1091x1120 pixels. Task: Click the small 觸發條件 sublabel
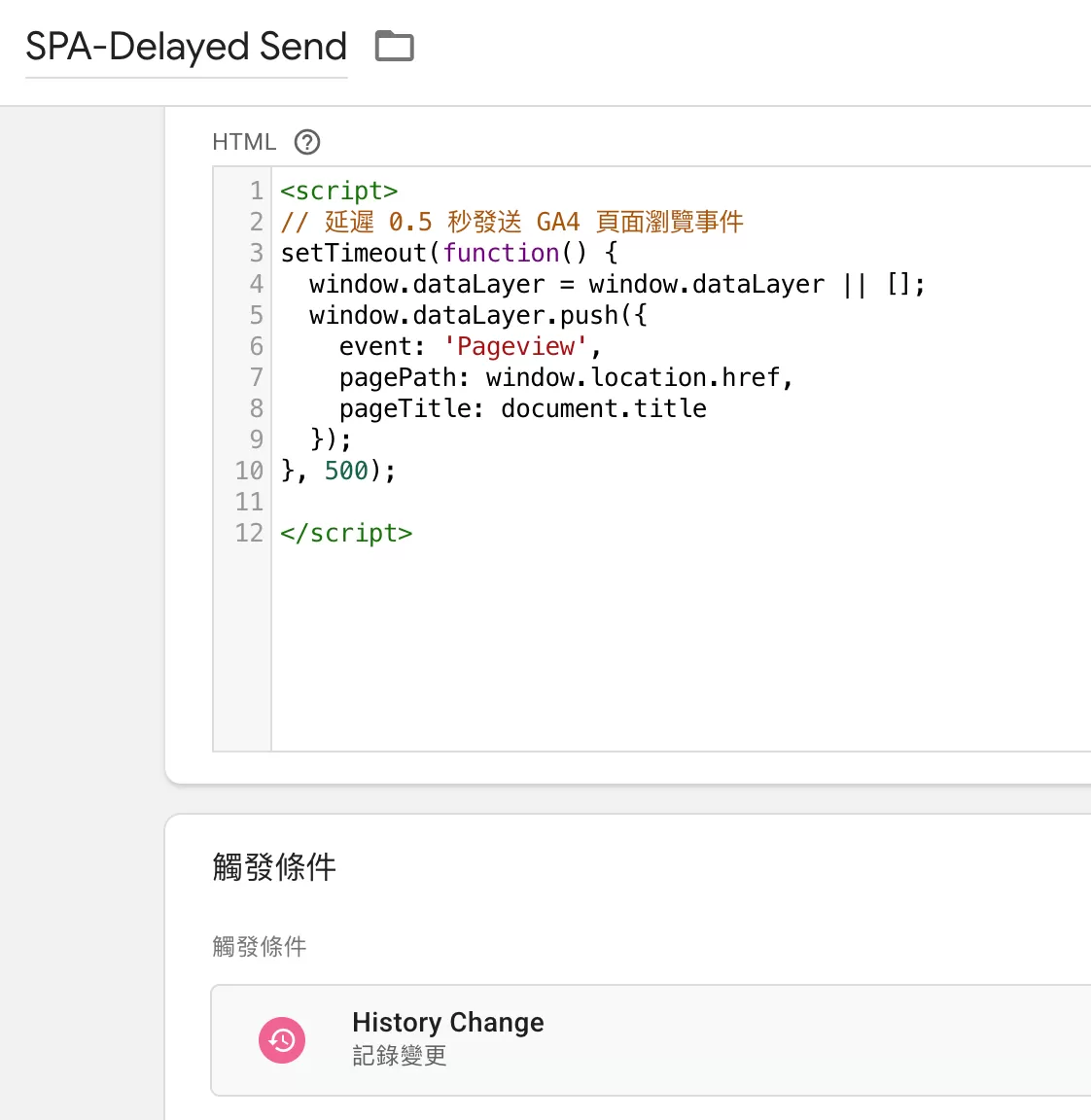pos(260,946)
